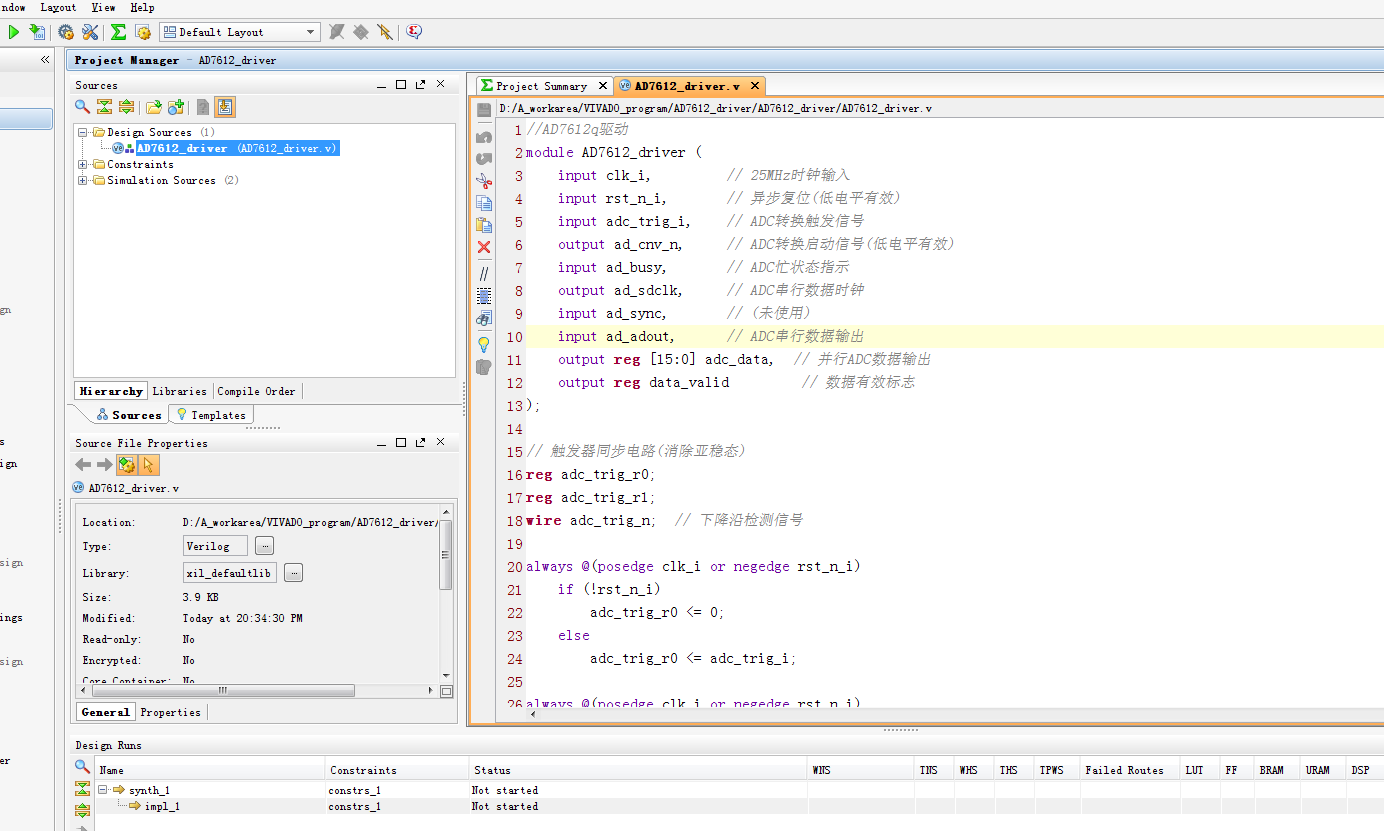Image resolution: width=1384 pixels, height=831 pixels.
Task: Open the Default Layout dropdown
Action: click(240, 32)
